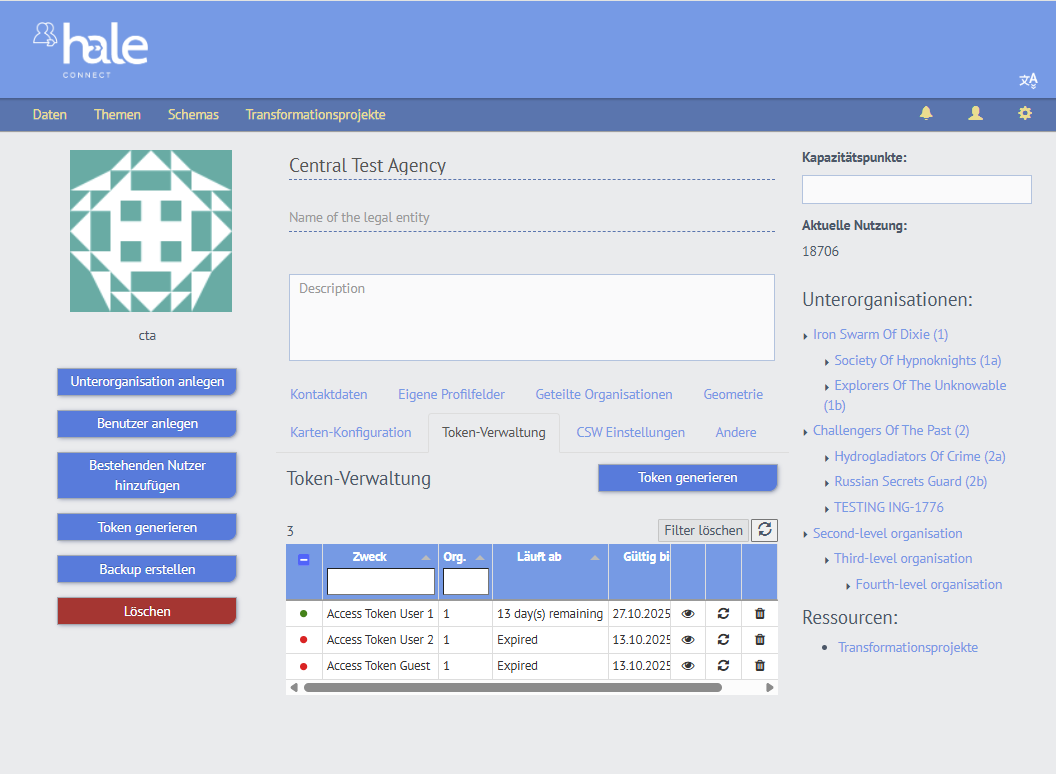Toggle the select-all checkbox in table header
The image size is (1056, 774).
[304, 560]
